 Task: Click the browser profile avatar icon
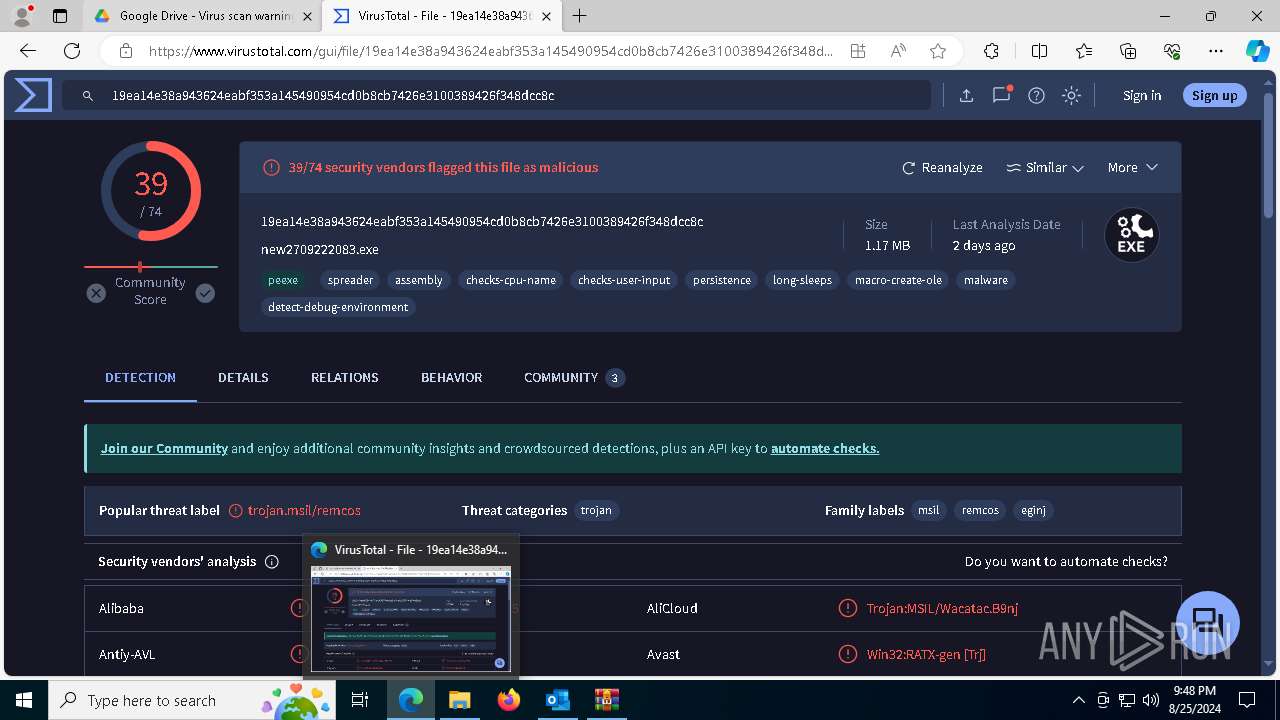point(22,16)
